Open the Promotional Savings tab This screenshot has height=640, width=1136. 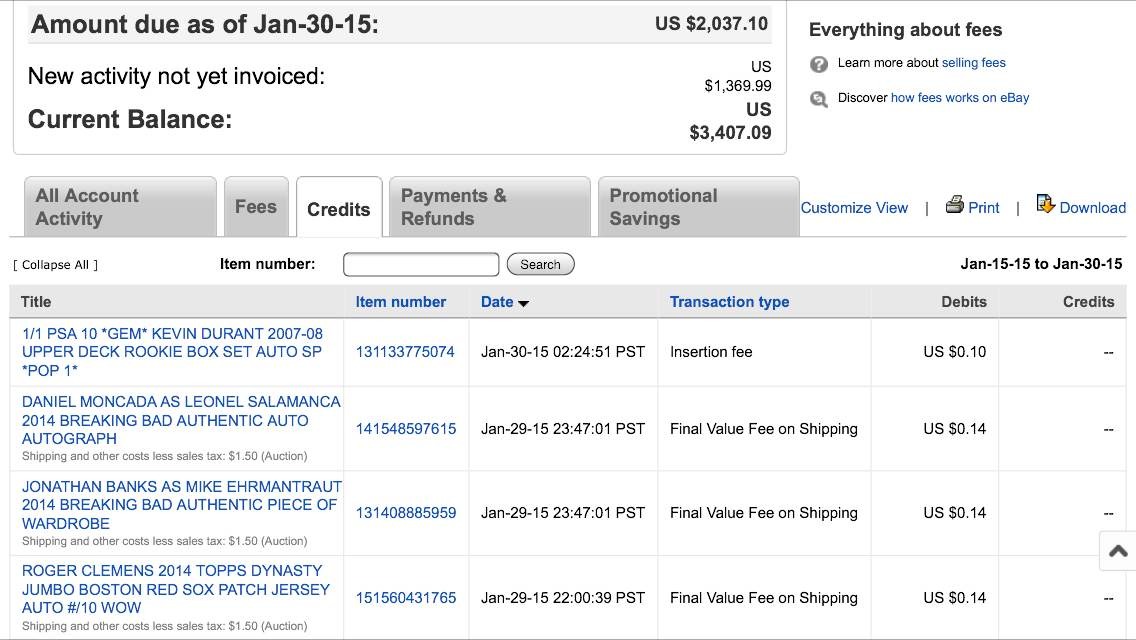697,207
